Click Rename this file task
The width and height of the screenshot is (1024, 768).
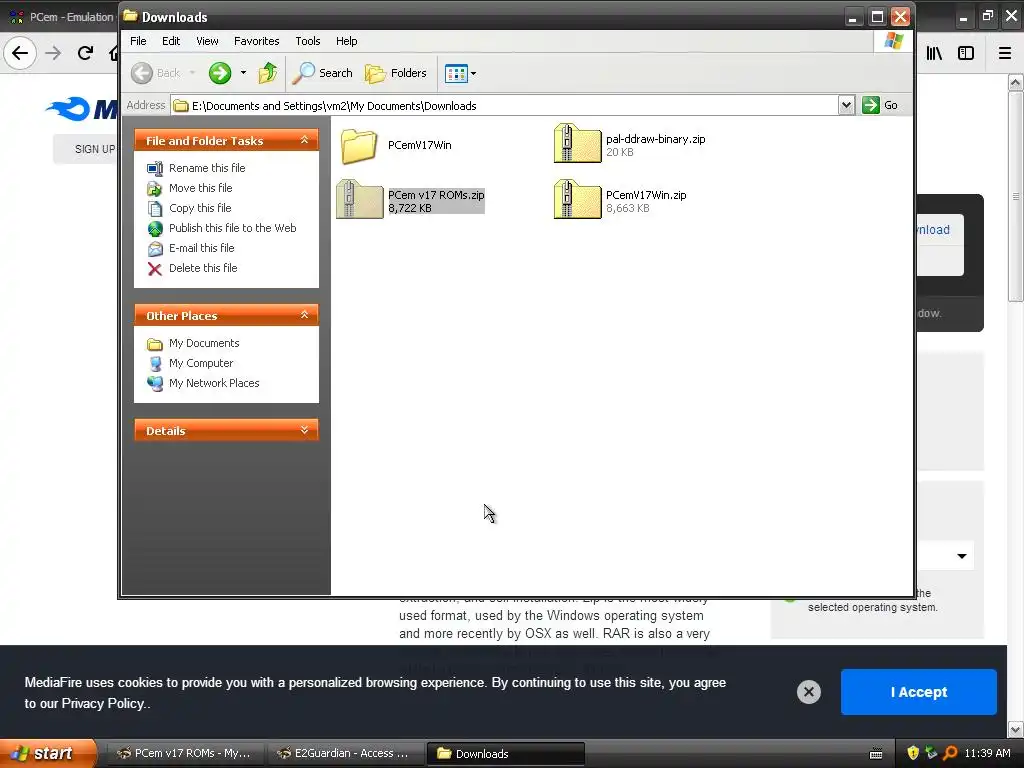click(207, 168)
